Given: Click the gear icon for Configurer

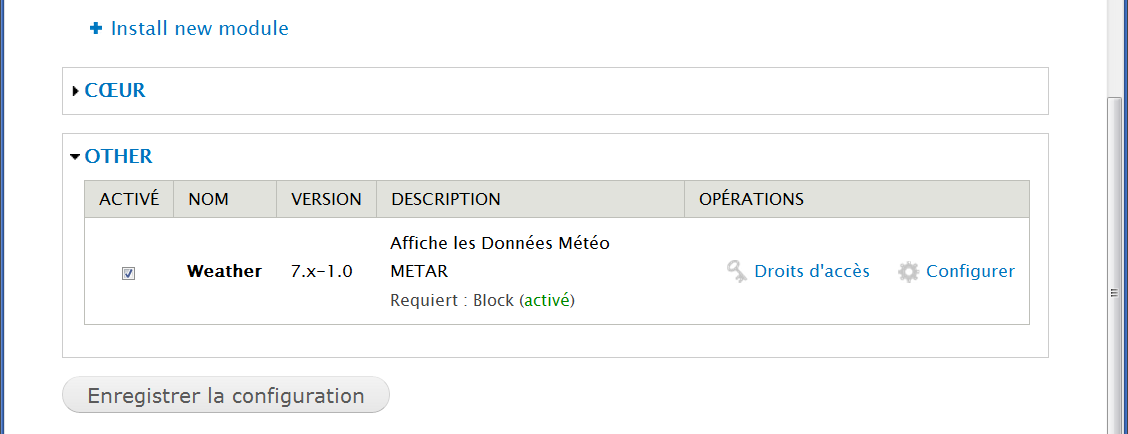Looking at the screenshot, I should tap(908, 271).
